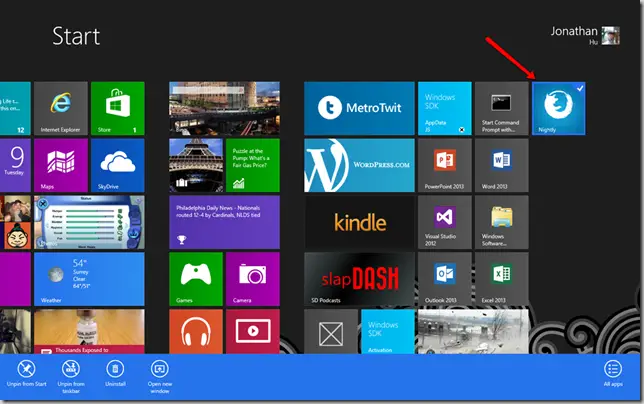Open the Music headphones tile

[x=196, y=331]
